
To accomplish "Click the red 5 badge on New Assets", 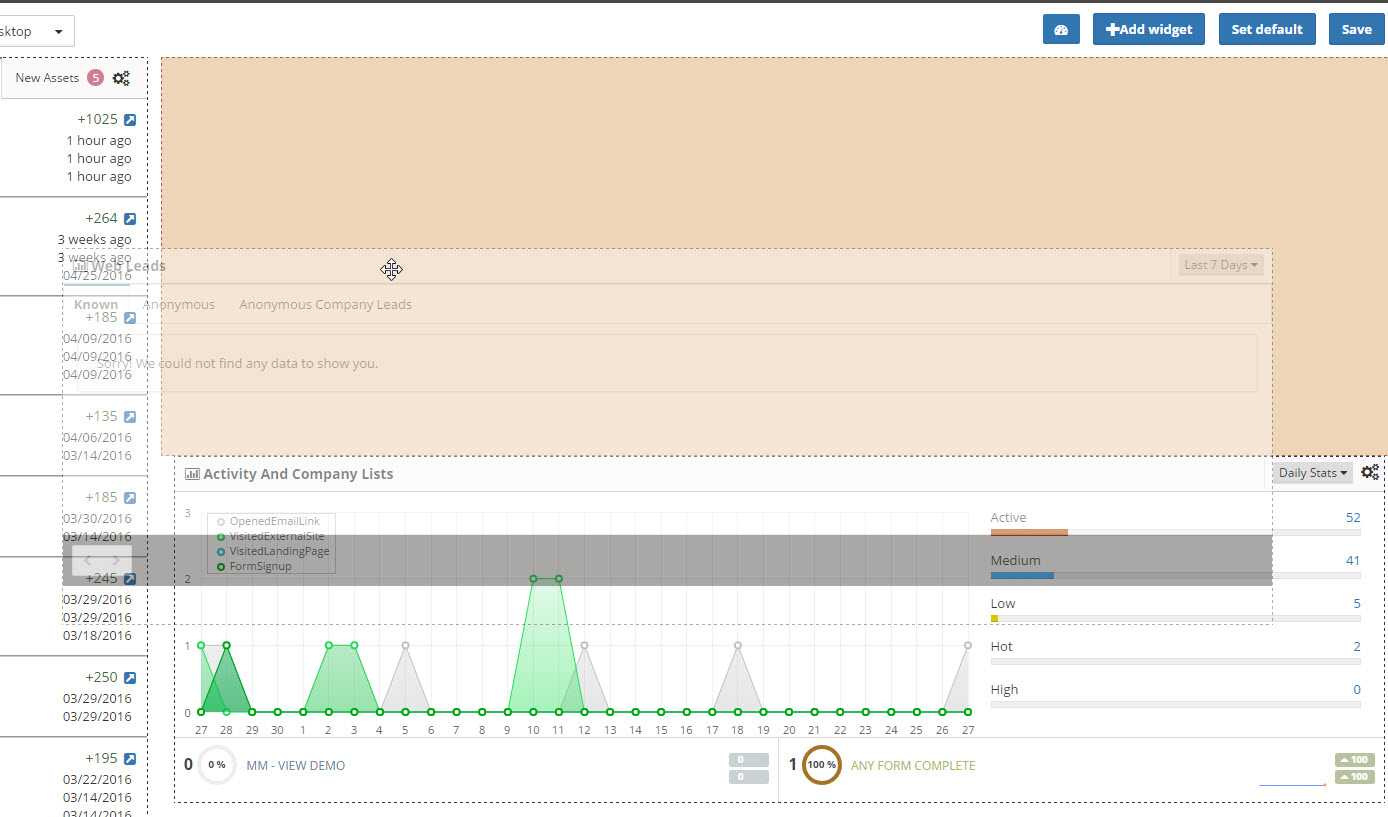I will (95, 78).
